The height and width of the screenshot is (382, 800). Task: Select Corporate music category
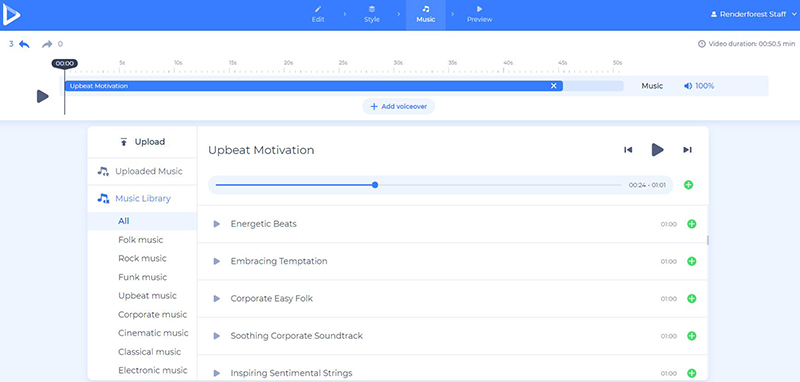coord(153,315)
